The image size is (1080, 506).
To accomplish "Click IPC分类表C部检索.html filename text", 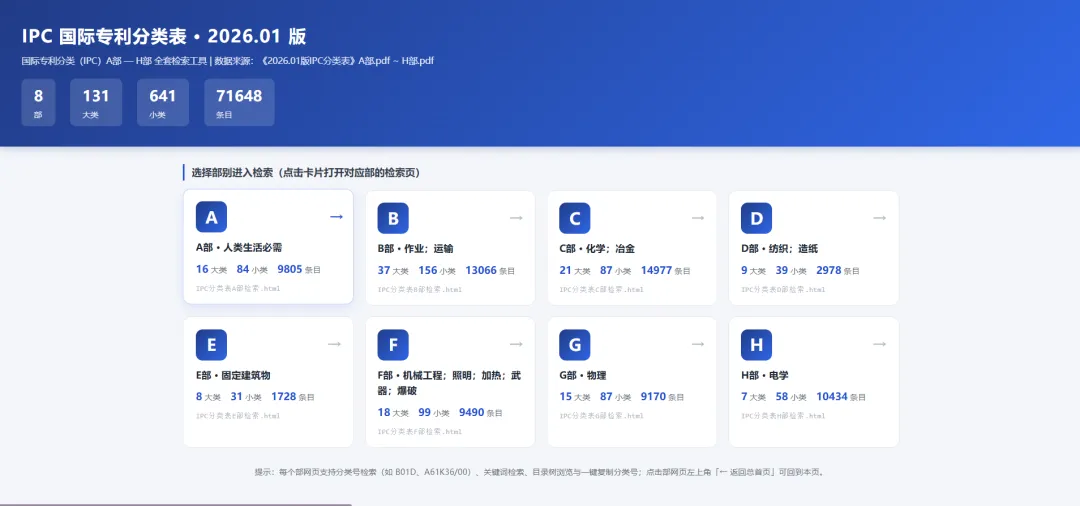I will point(601,290).
